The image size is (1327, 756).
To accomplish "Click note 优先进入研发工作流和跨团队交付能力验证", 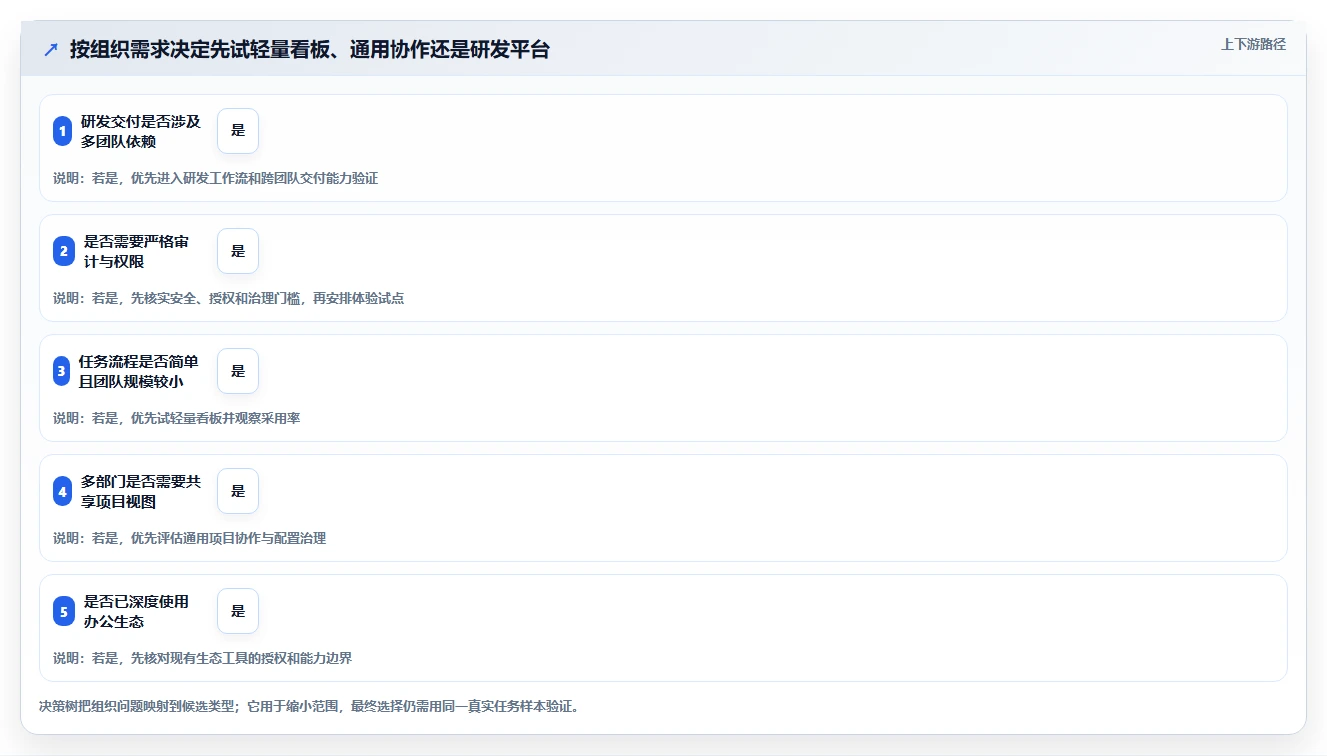I will [x=216, y=178].
